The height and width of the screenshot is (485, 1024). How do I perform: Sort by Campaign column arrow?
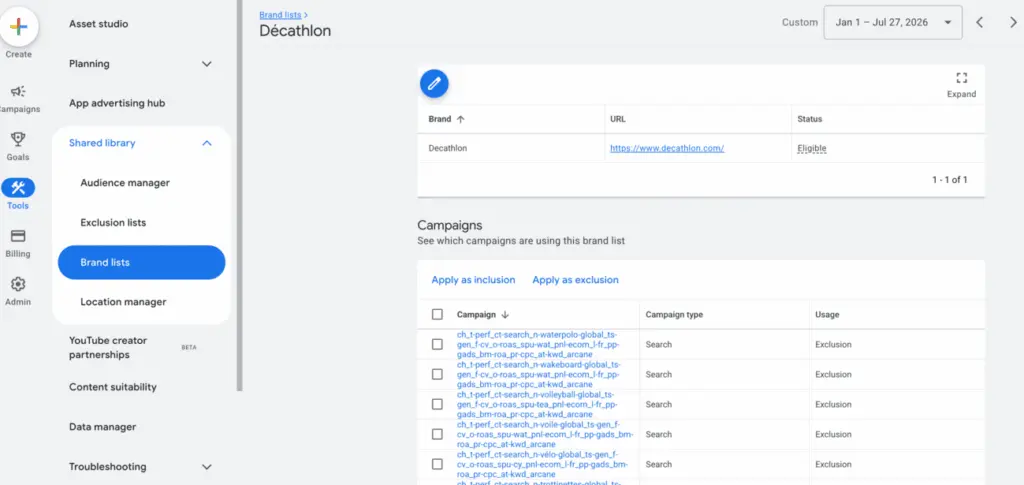point(505,315)
